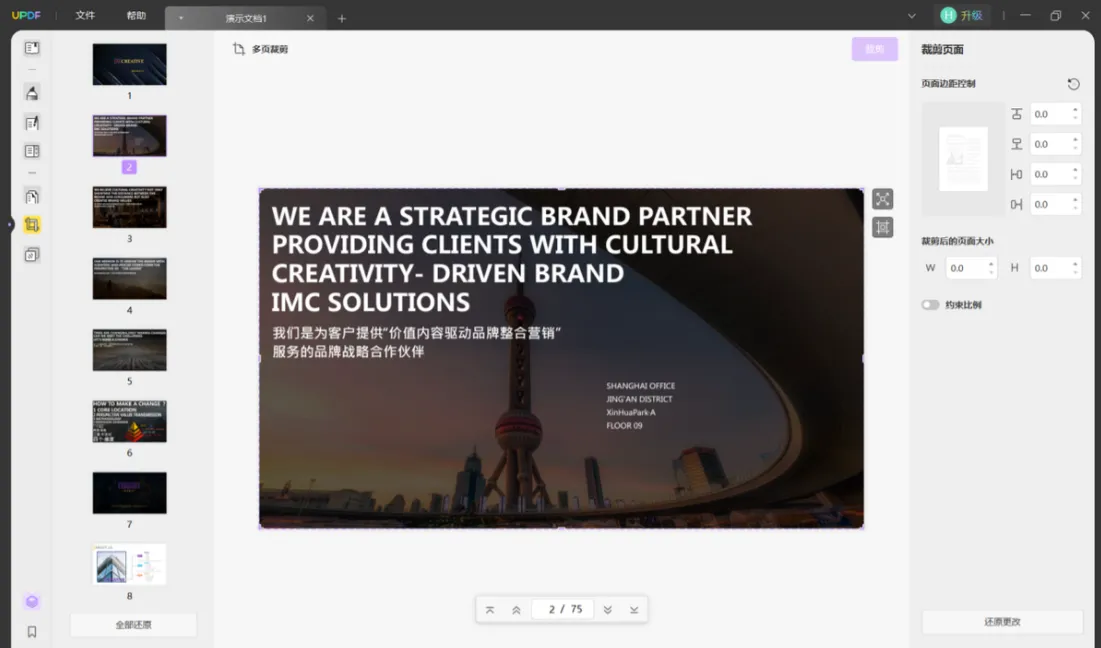Click the 裁剪页面 panel heading
The height and width of the screenshot is (648, 1101).
point(942,50)
